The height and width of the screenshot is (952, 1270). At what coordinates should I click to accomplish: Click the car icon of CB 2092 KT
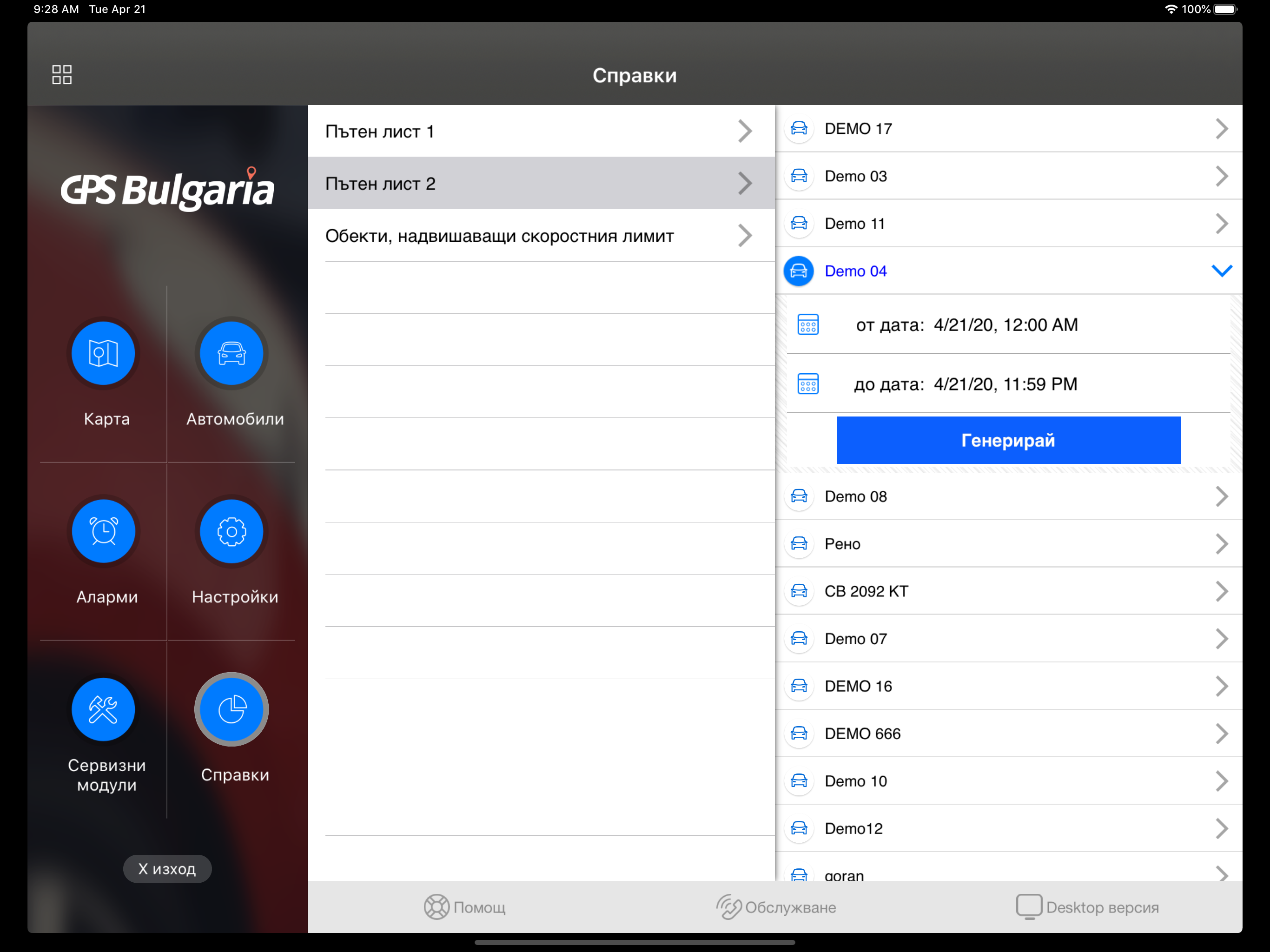(799, 591)
